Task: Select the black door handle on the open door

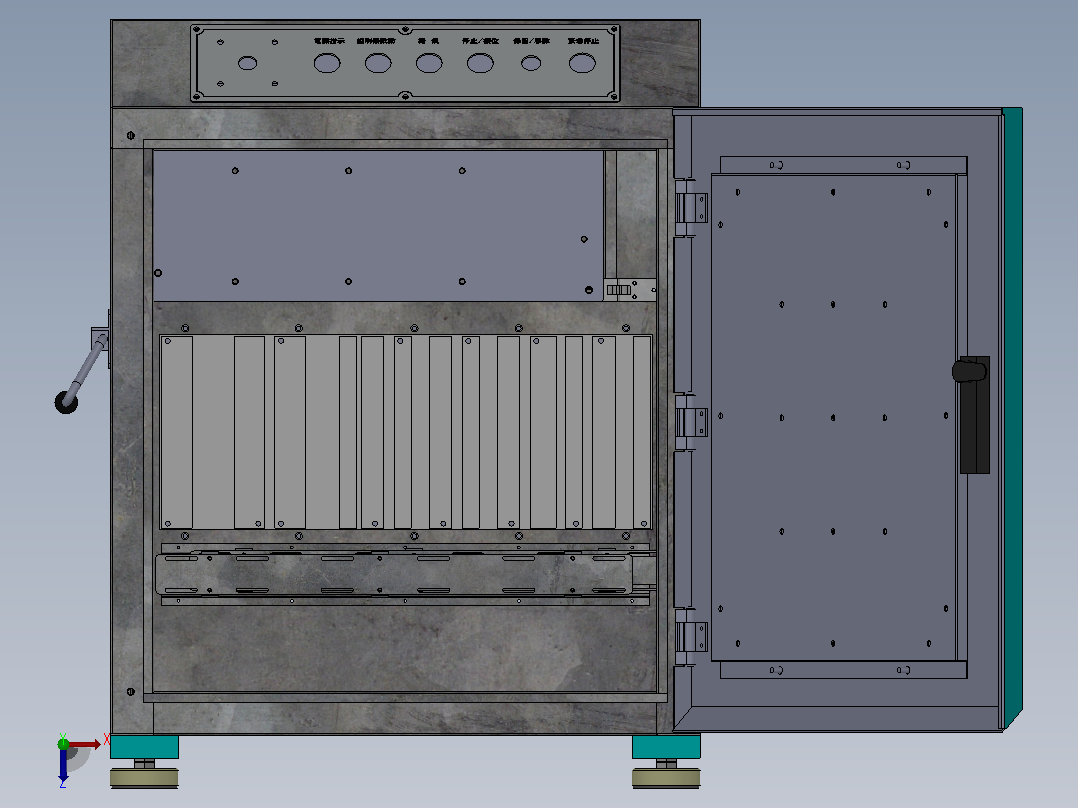Action: (971, 414)
